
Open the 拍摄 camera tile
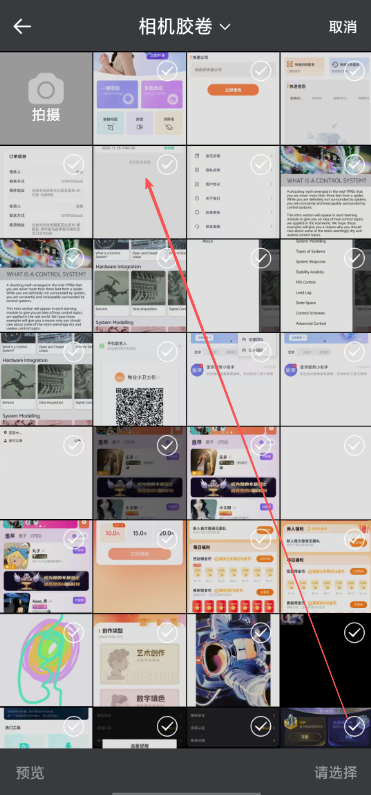click(x=46, y=98)
